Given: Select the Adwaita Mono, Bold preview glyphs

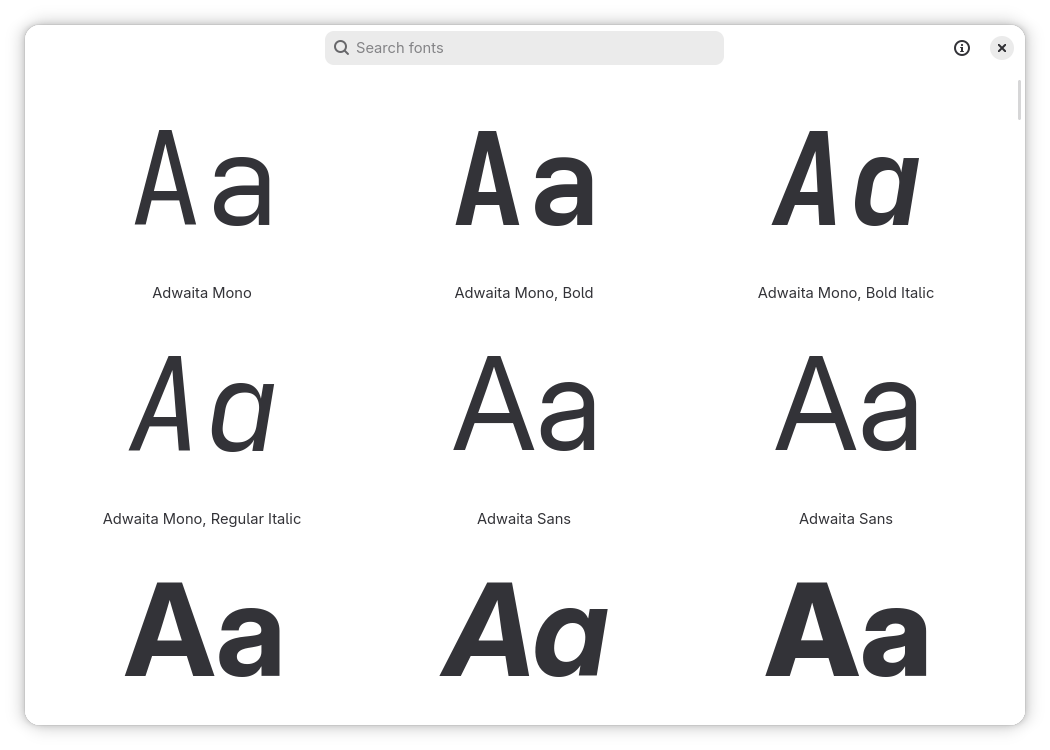Looking at the screenshot, I should pyautogui.click(x=524, y=180).
